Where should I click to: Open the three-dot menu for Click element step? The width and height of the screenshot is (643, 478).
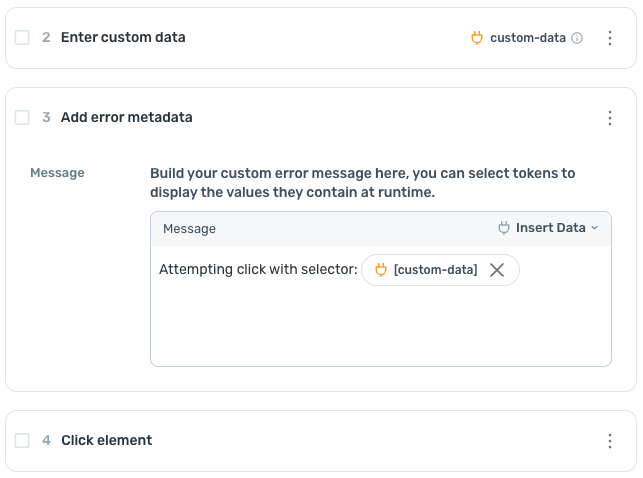pyautogui.click(x=610, y=441)
